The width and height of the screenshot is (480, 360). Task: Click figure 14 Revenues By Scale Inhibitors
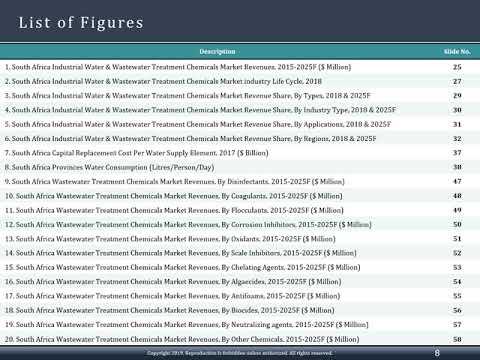(181, 253)
